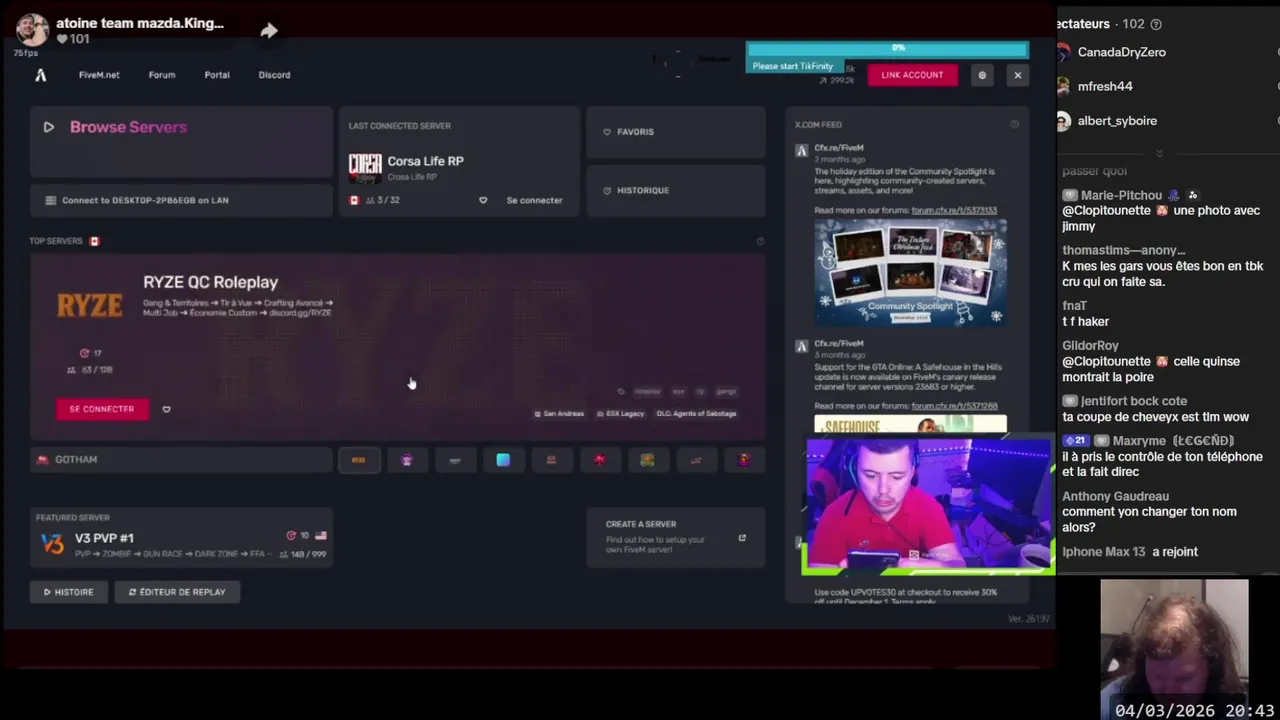The width and height of the screenshot is (1280, 720).
Task: Open the Safehouse post's forum.cfx.re link
Action: (954, 407)
